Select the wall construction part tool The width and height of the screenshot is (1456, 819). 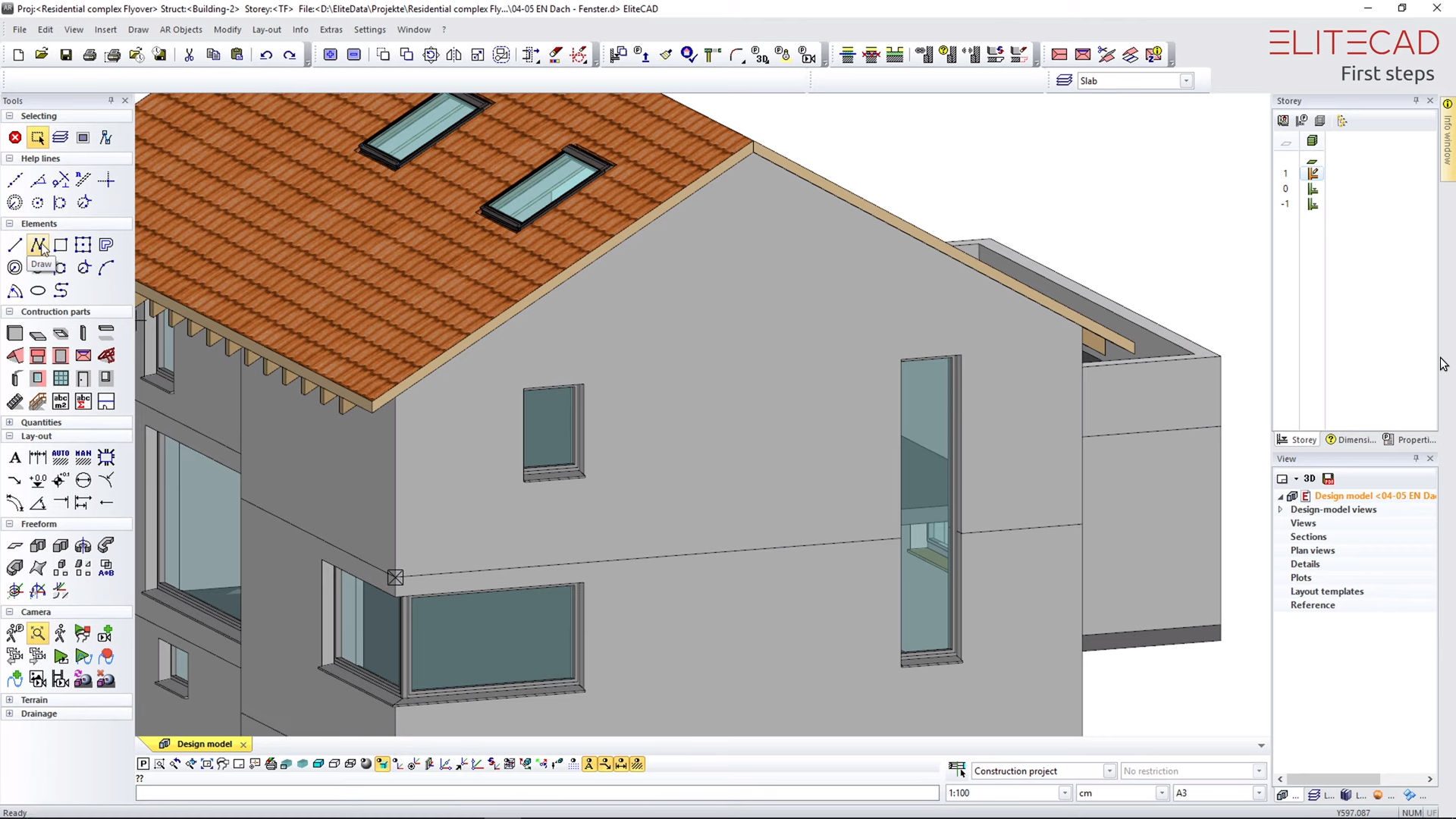tap(14, 333)
